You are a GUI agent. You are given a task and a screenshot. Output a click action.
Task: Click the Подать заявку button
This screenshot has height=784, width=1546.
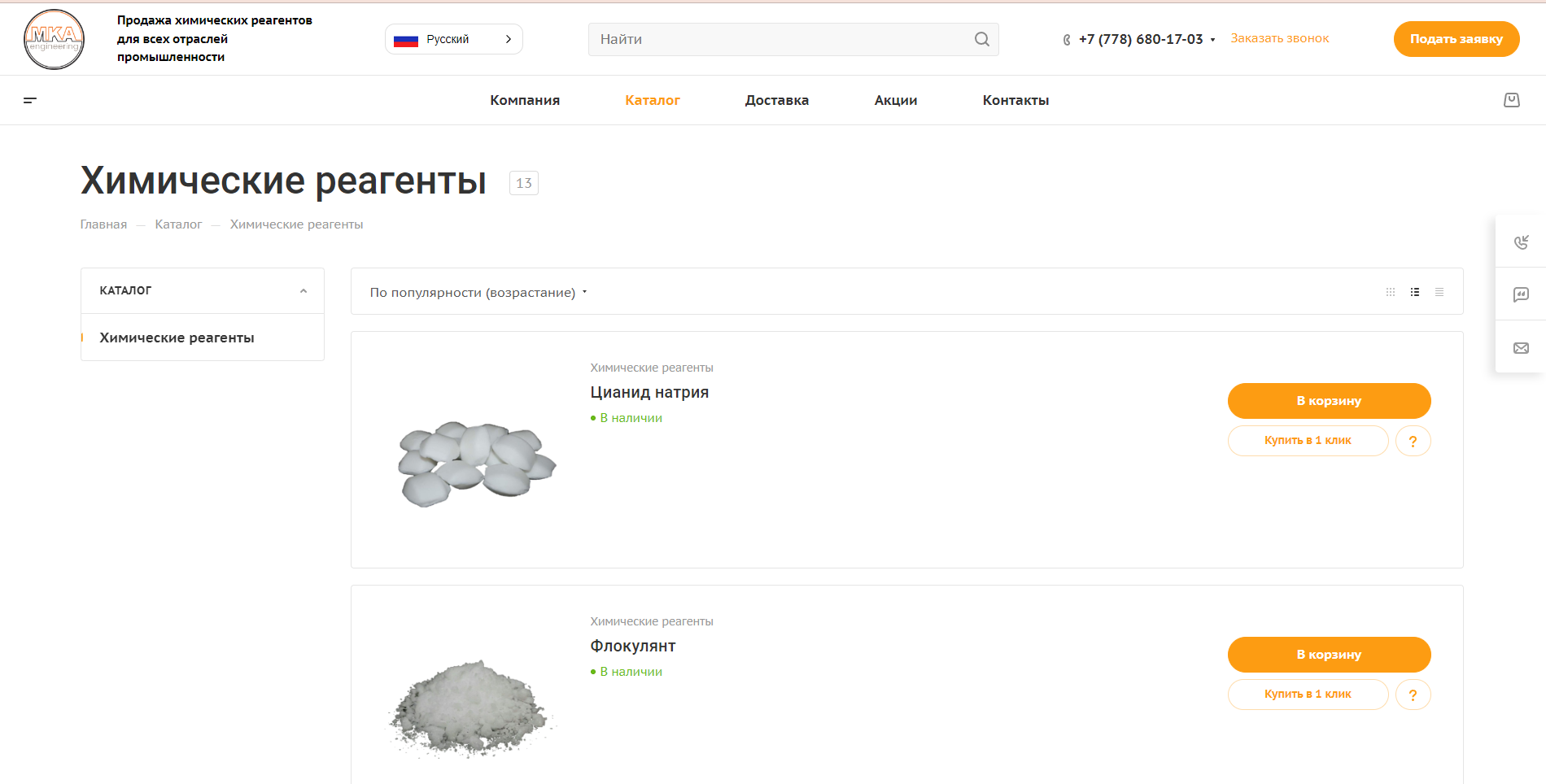(1456, 39)
